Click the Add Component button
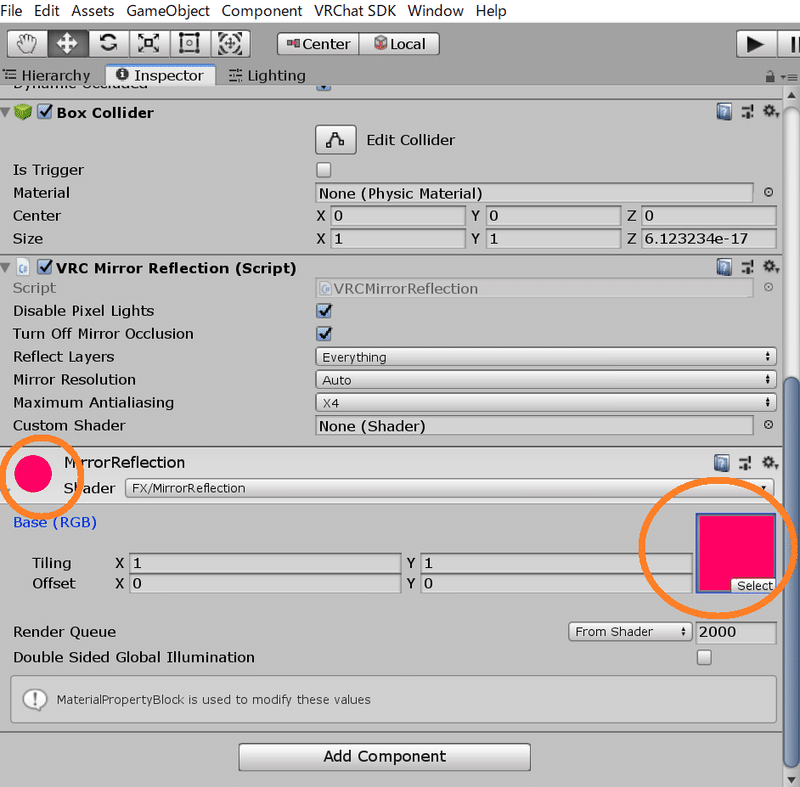The image size is (800, 787). (384, 756)
